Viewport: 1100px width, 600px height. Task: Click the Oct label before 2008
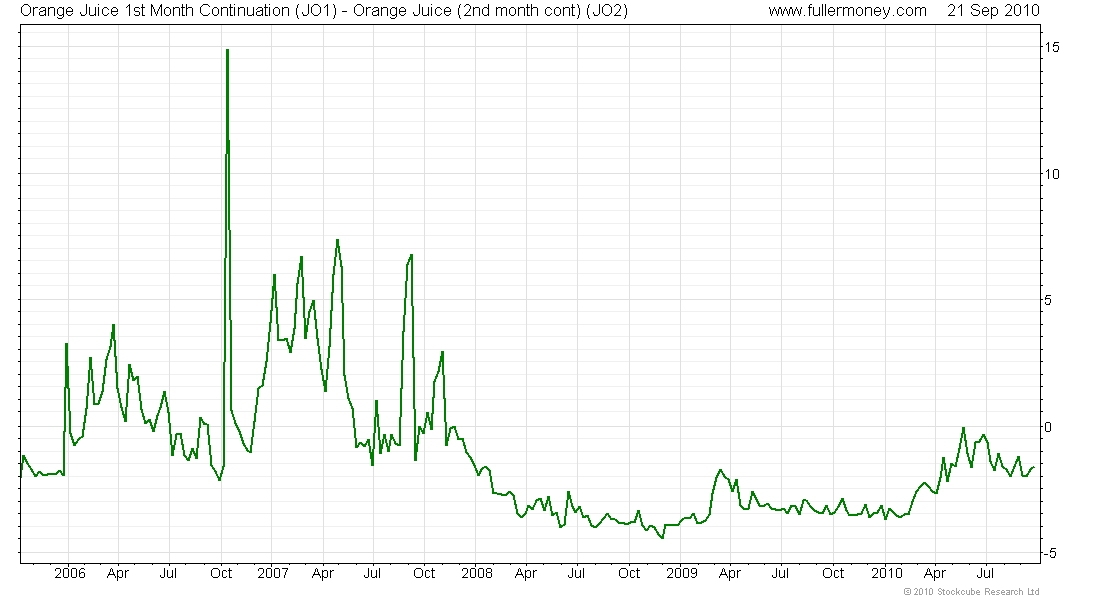coord(424,573)
